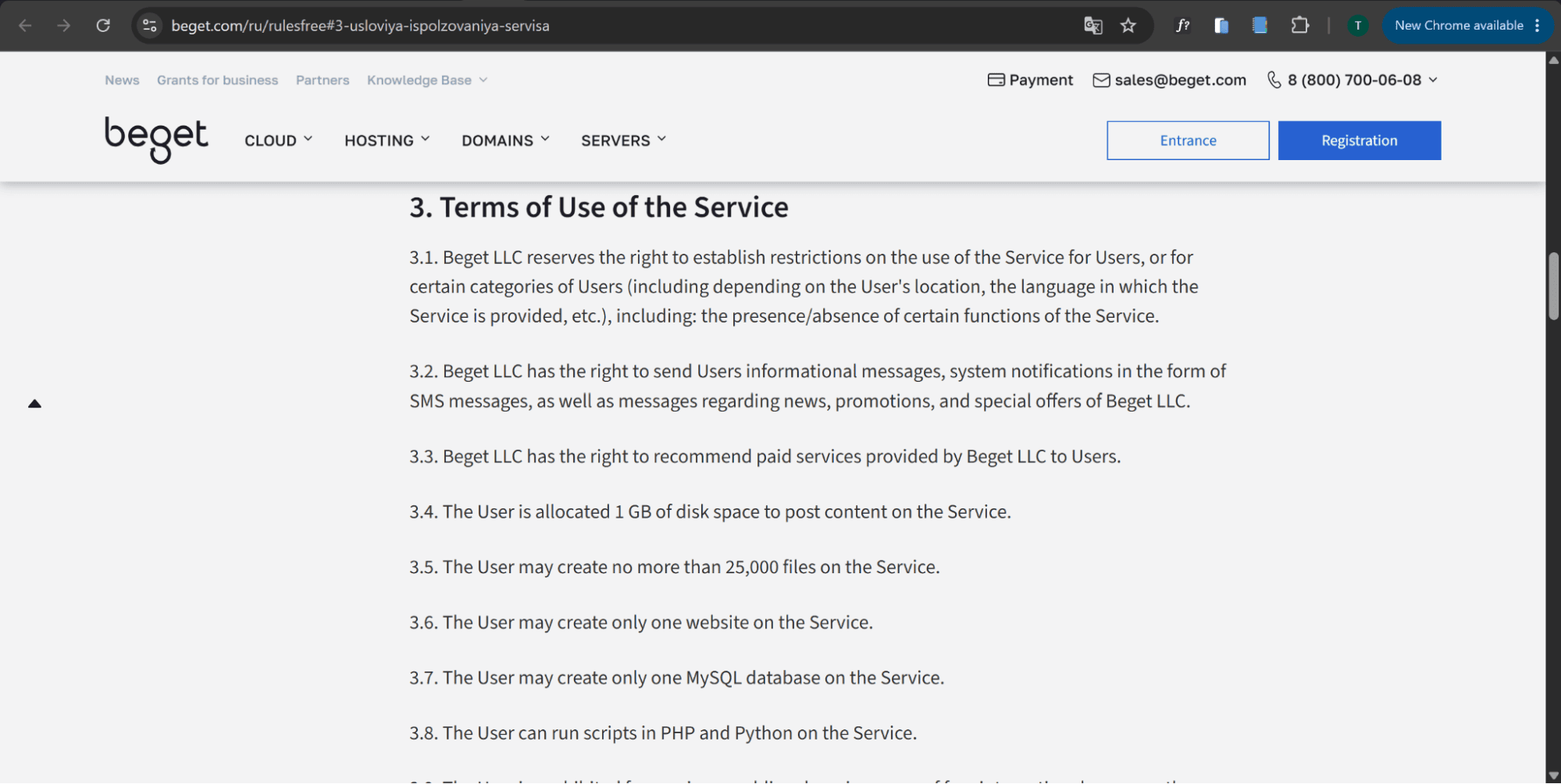Click text '3.8. The User can run scripts in PHP'
The height and width of the screenshot is (784, 1561).
click(x=552, y=733)
